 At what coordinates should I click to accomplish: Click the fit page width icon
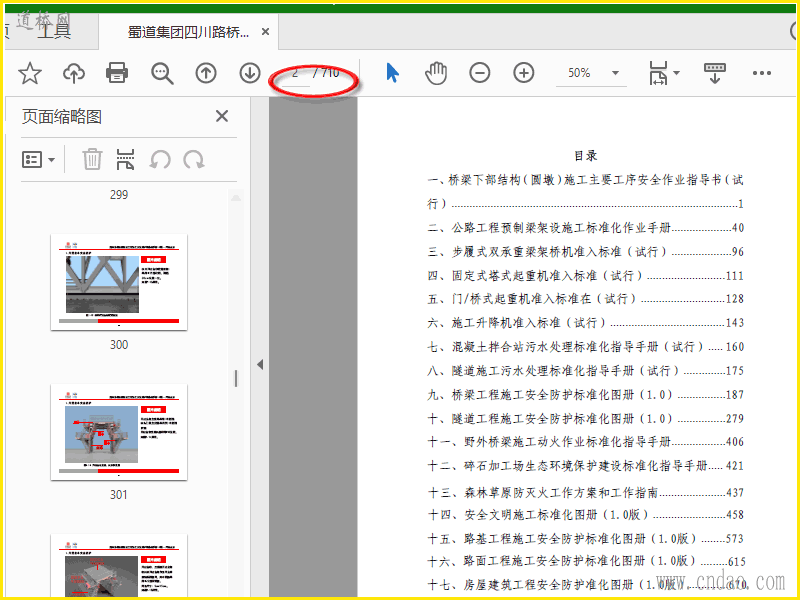[658, 73]
